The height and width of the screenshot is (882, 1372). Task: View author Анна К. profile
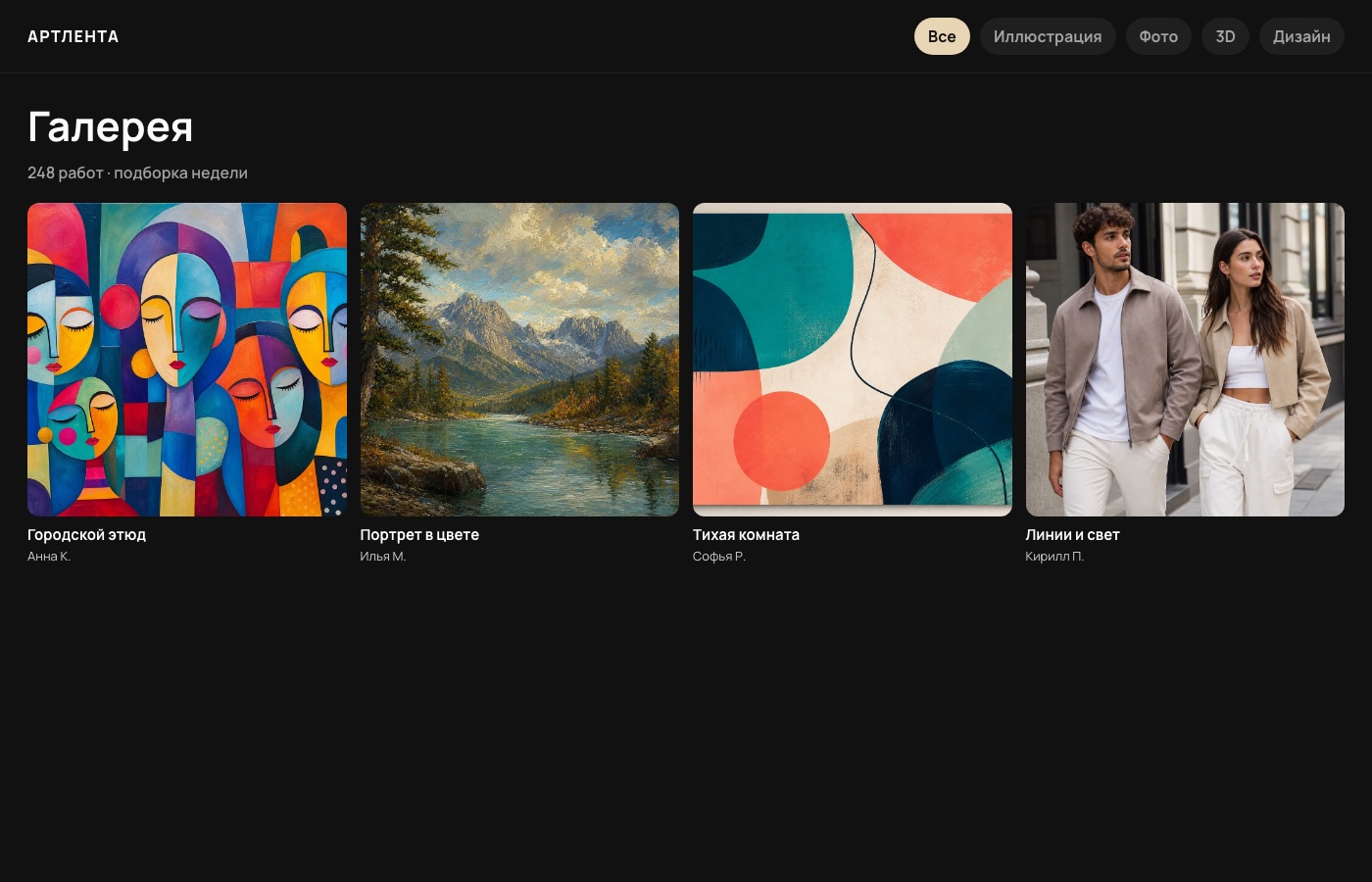(49, 557)
